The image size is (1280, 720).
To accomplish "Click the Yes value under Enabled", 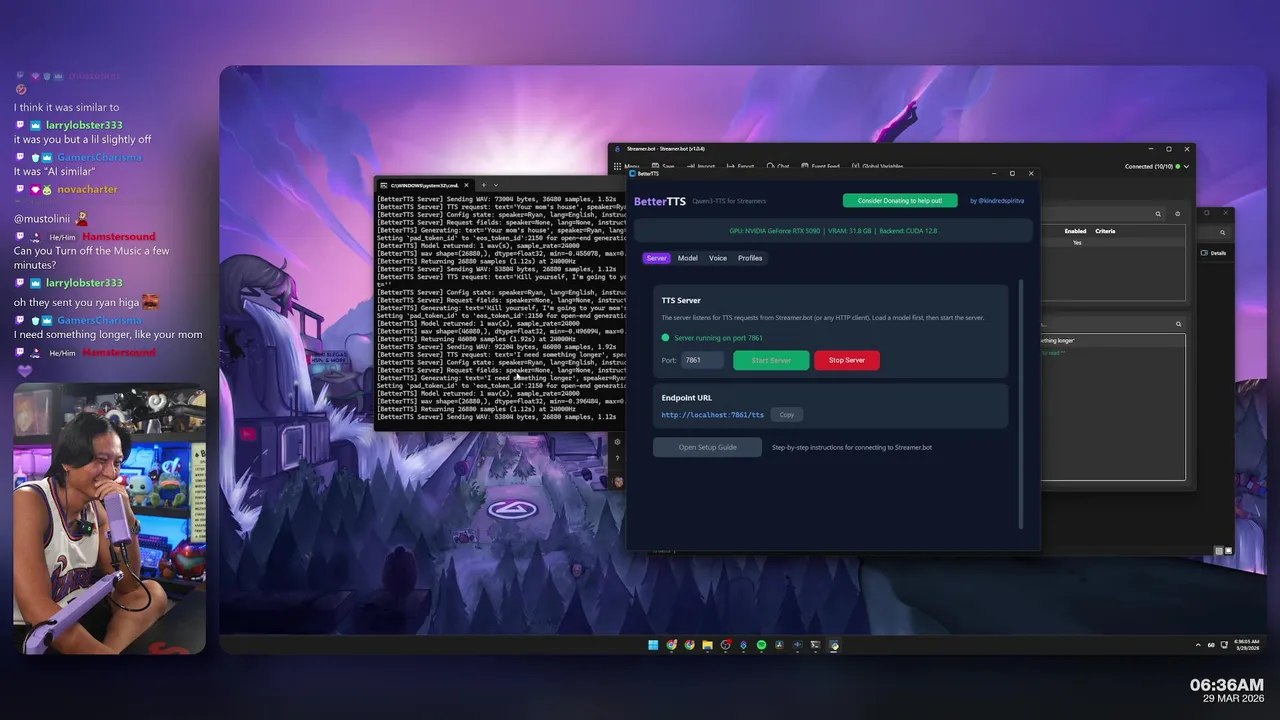I will (x=1077, y=243).
